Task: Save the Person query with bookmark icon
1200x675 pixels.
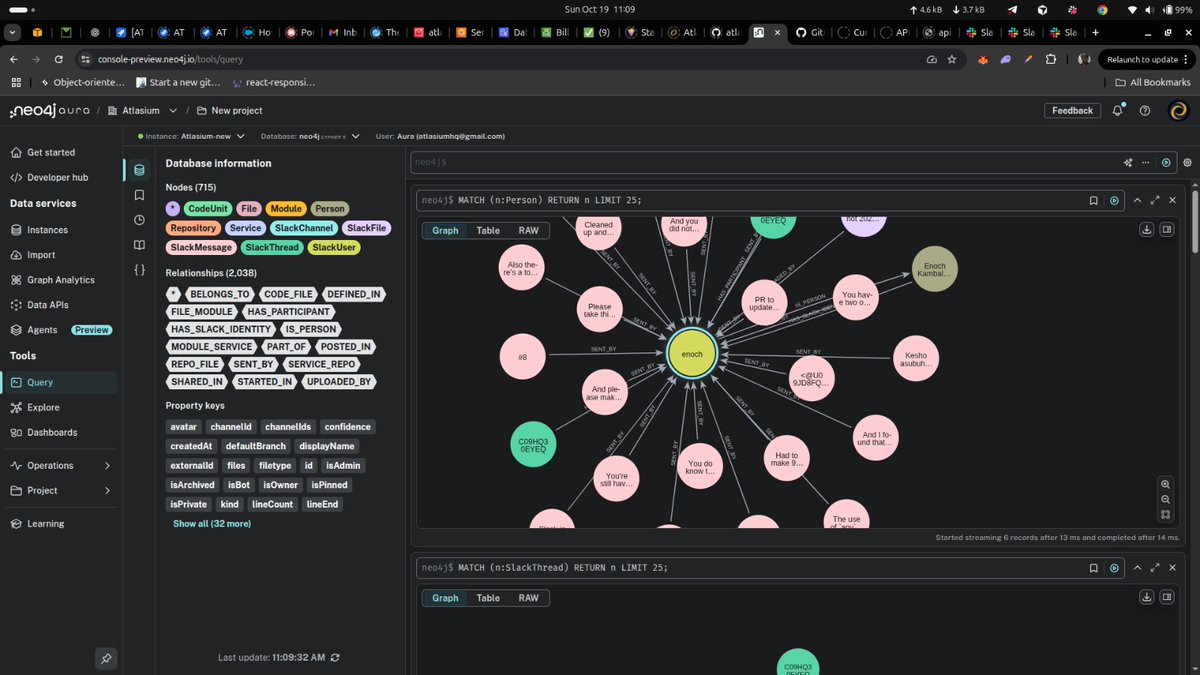Action: [1094, 200]
